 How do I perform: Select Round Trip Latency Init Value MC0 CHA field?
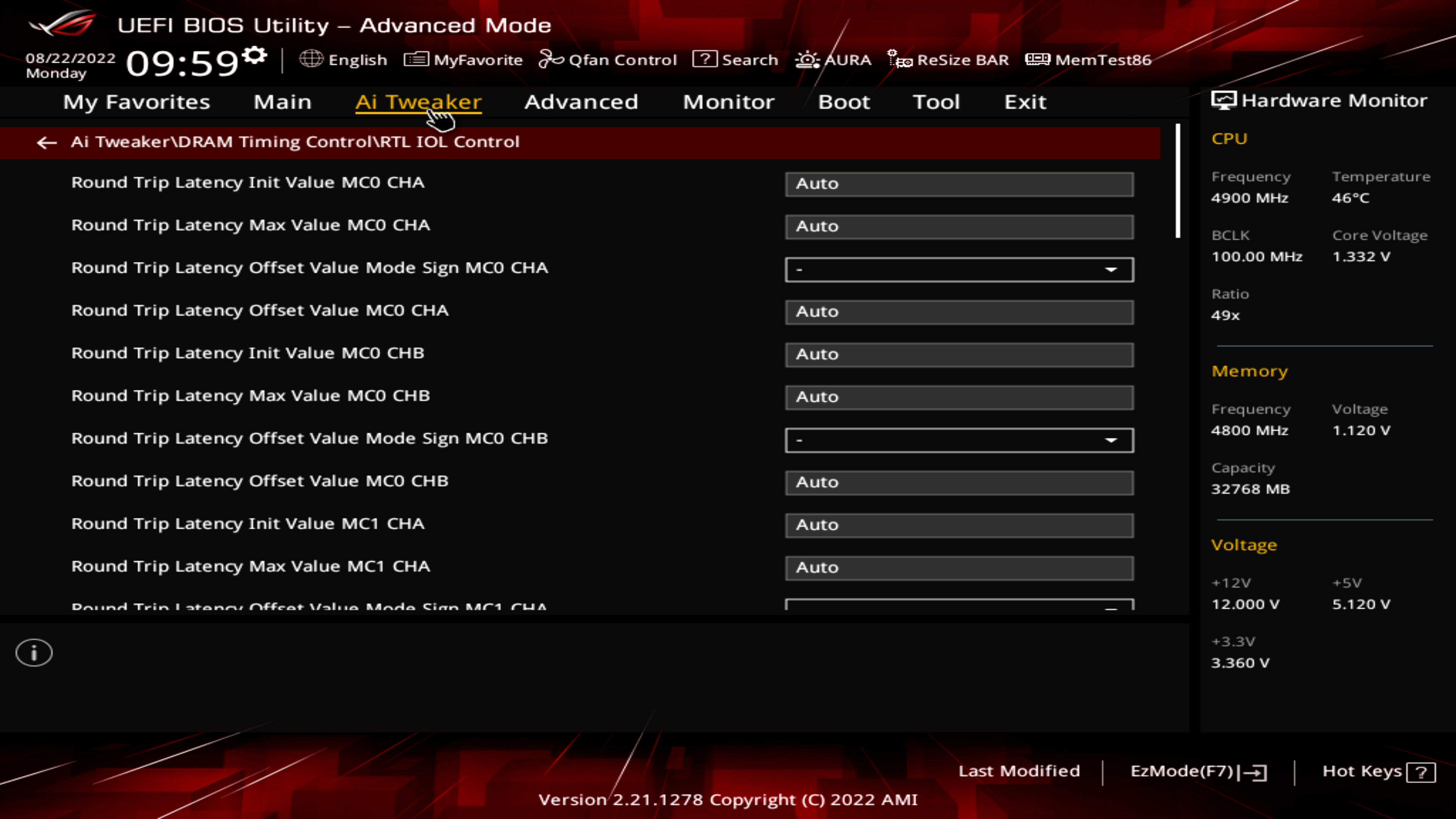pos(959,184)
